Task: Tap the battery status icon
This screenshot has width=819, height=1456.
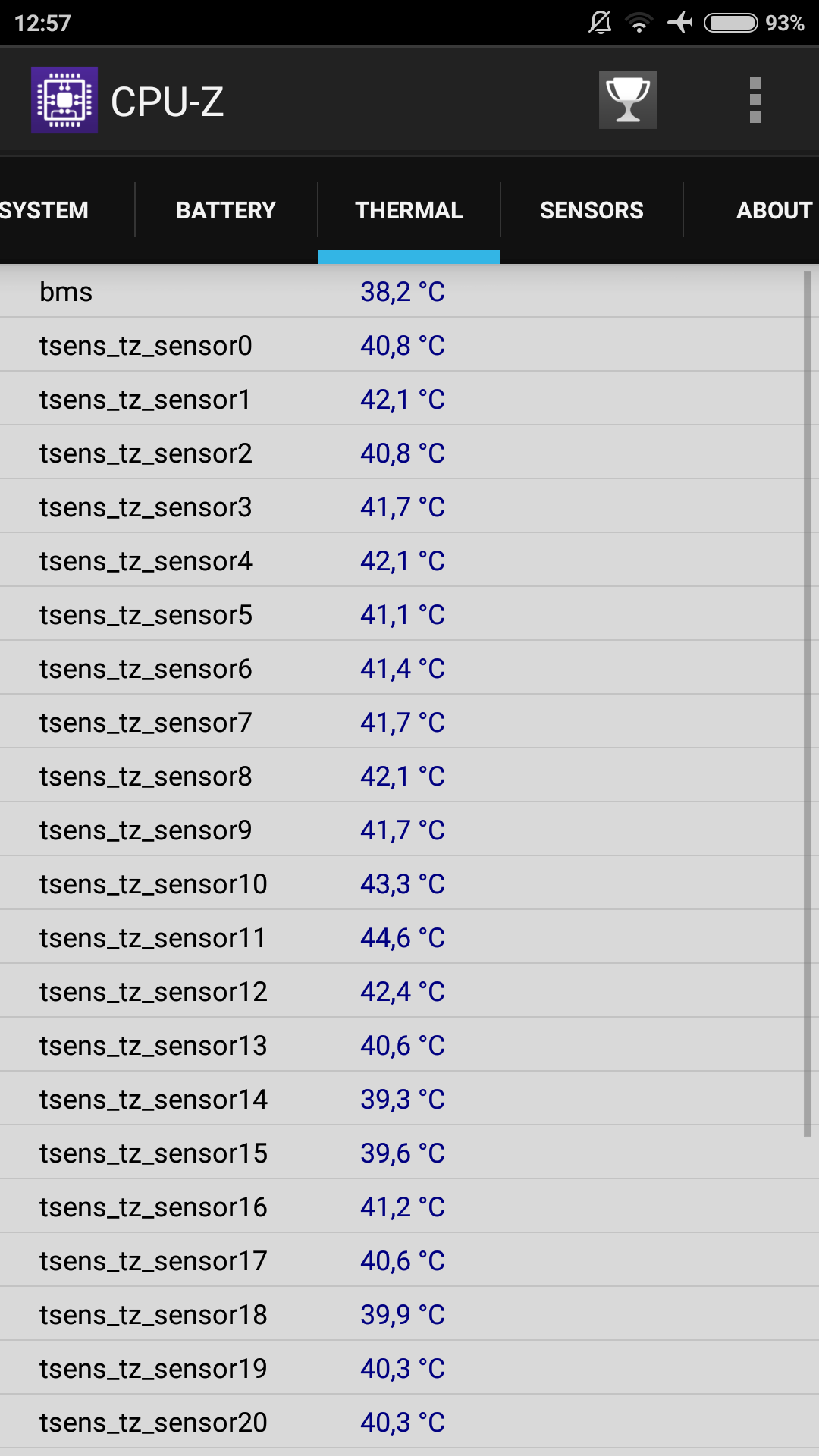Action: click(x=730, y=23)
